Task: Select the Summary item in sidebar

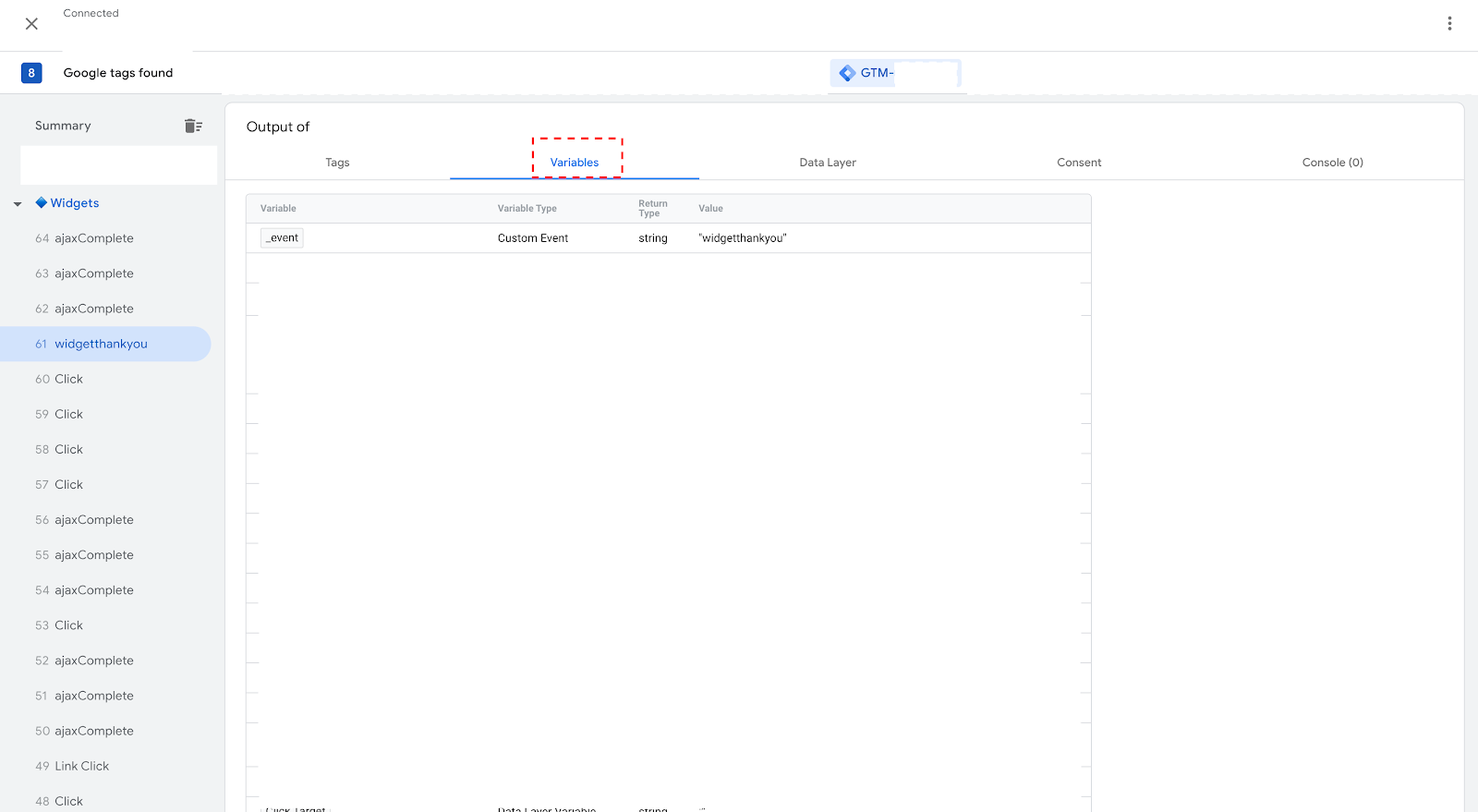Action: pyautogui.click(x=63, y=126)
